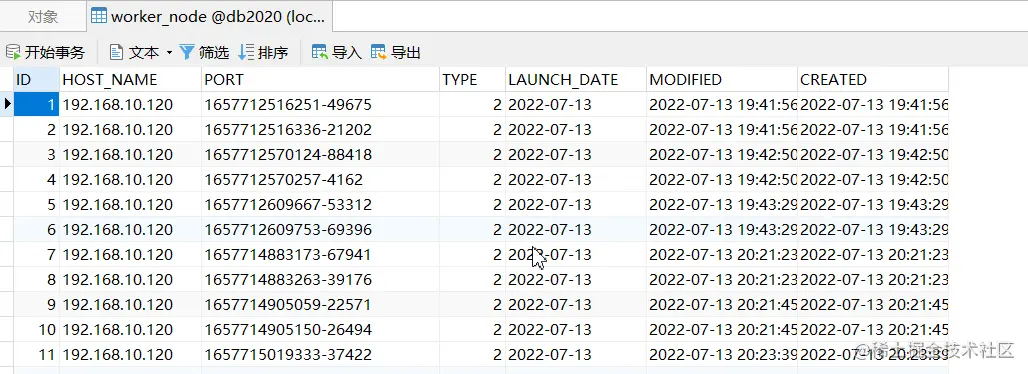Select the HOST_NAME cell in row 6

(130, 230)
